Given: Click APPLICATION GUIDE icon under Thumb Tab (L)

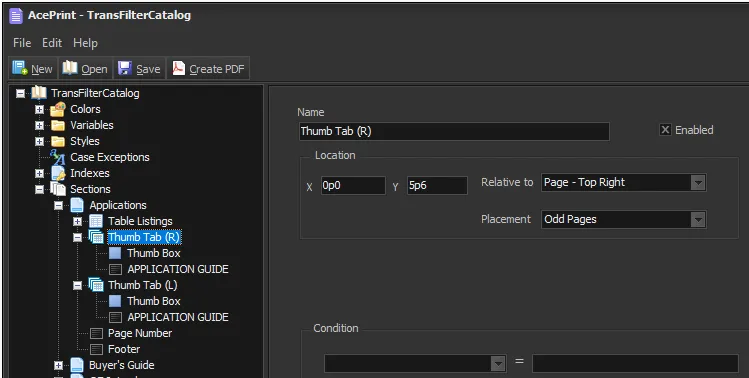Looking at the screenshot, I should [115, 317].
